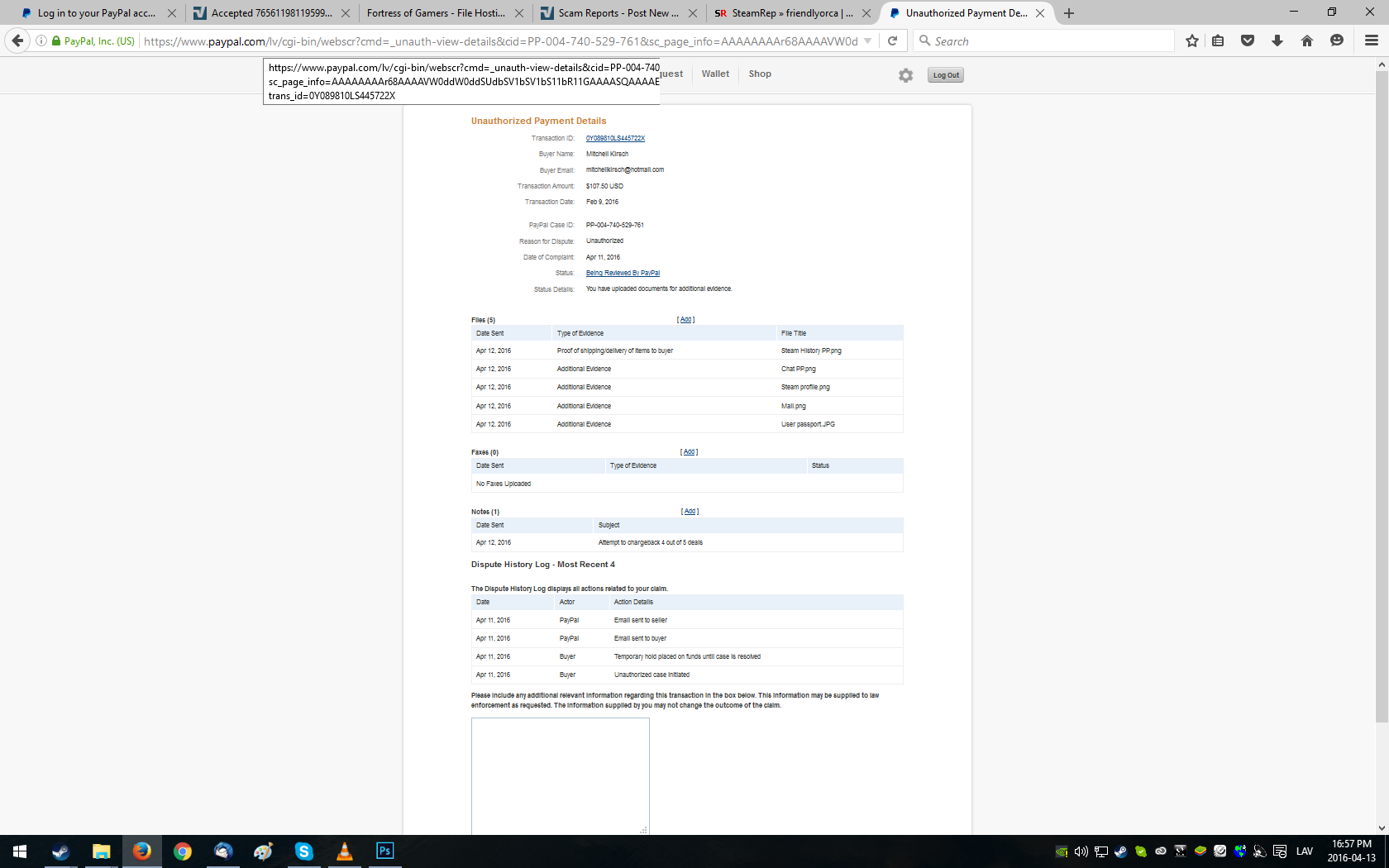This screenshot has height=868, width=1389.
Task: Bookmark this page with star icon
Action: (x=1191, y=41)
